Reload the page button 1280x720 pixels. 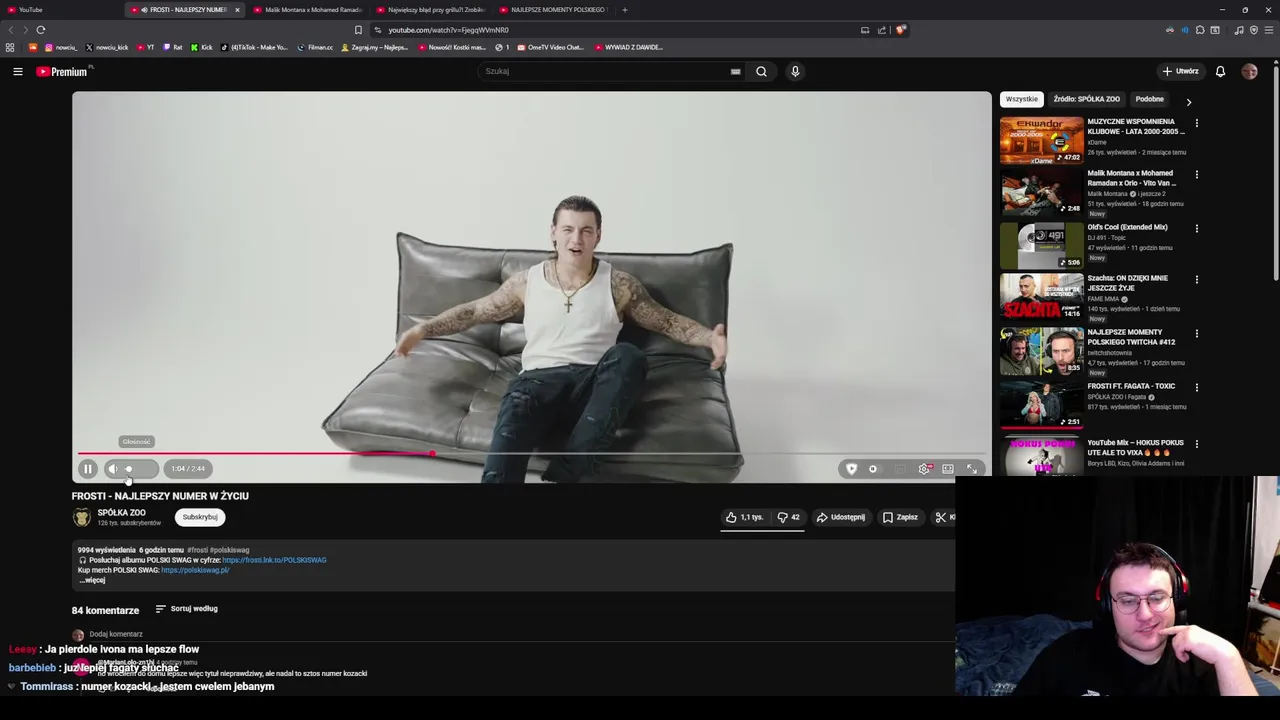tap(40, 30)
